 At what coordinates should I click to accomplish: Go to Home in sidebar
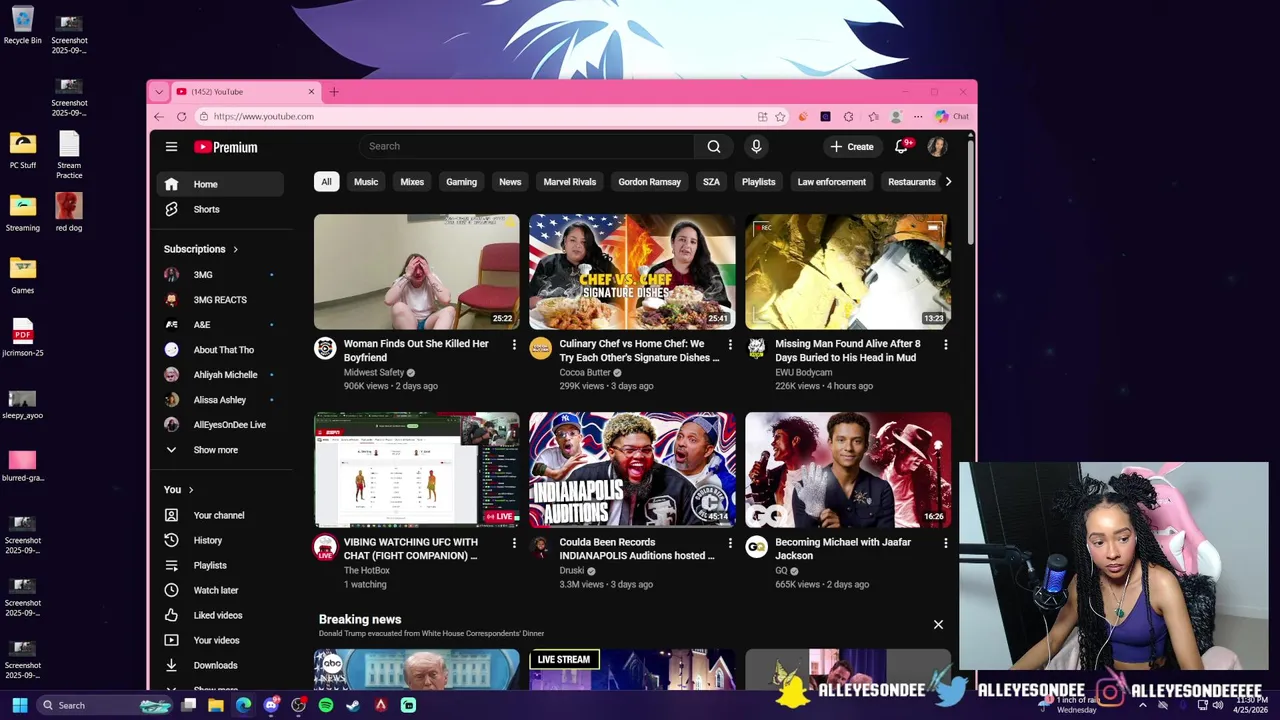(220, 184)
